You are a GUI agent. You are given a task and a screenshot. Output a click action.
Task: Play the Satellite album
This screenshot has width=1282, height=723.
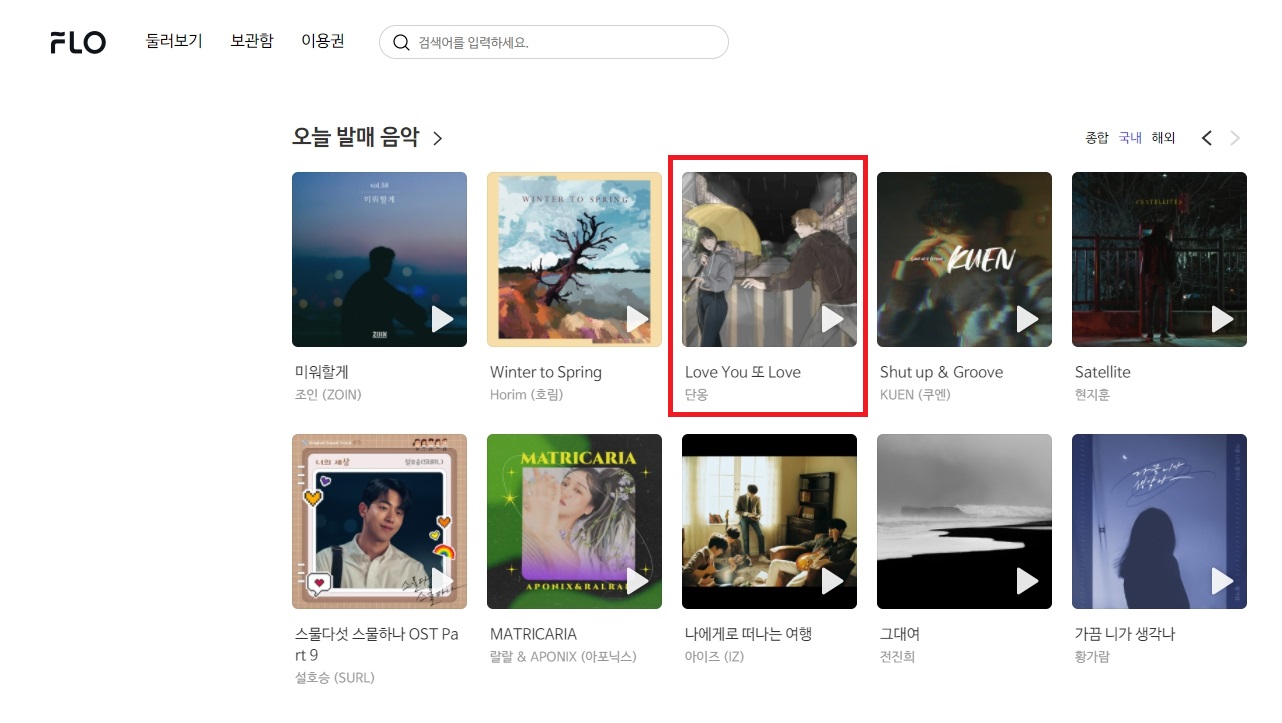click(x=1222, y=319)
